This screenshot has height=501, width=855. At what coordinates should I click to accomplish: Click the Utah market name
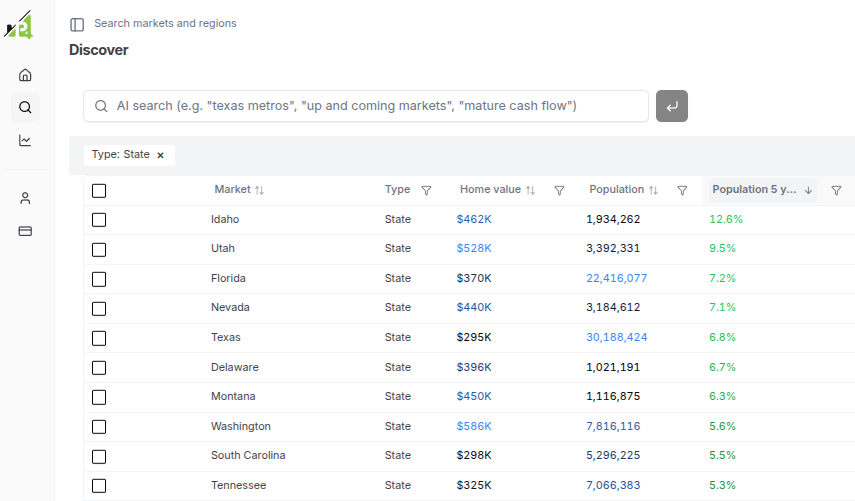[x=222, y=248]
